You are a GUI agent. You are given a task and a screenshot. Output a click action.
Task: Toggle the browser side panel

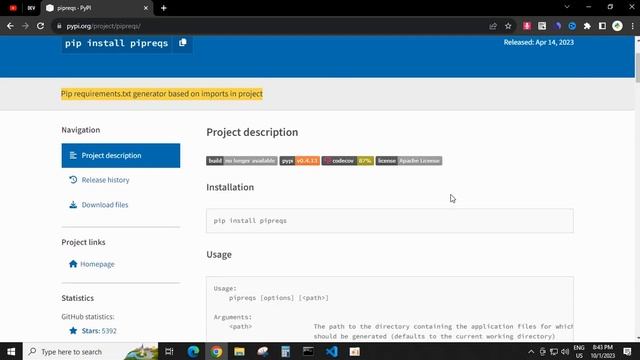point(602,26)
